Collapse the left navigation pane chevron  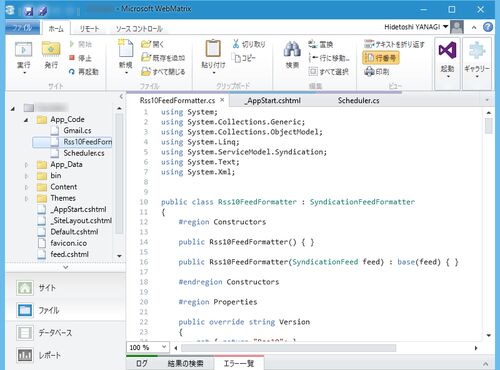(121, 97)
